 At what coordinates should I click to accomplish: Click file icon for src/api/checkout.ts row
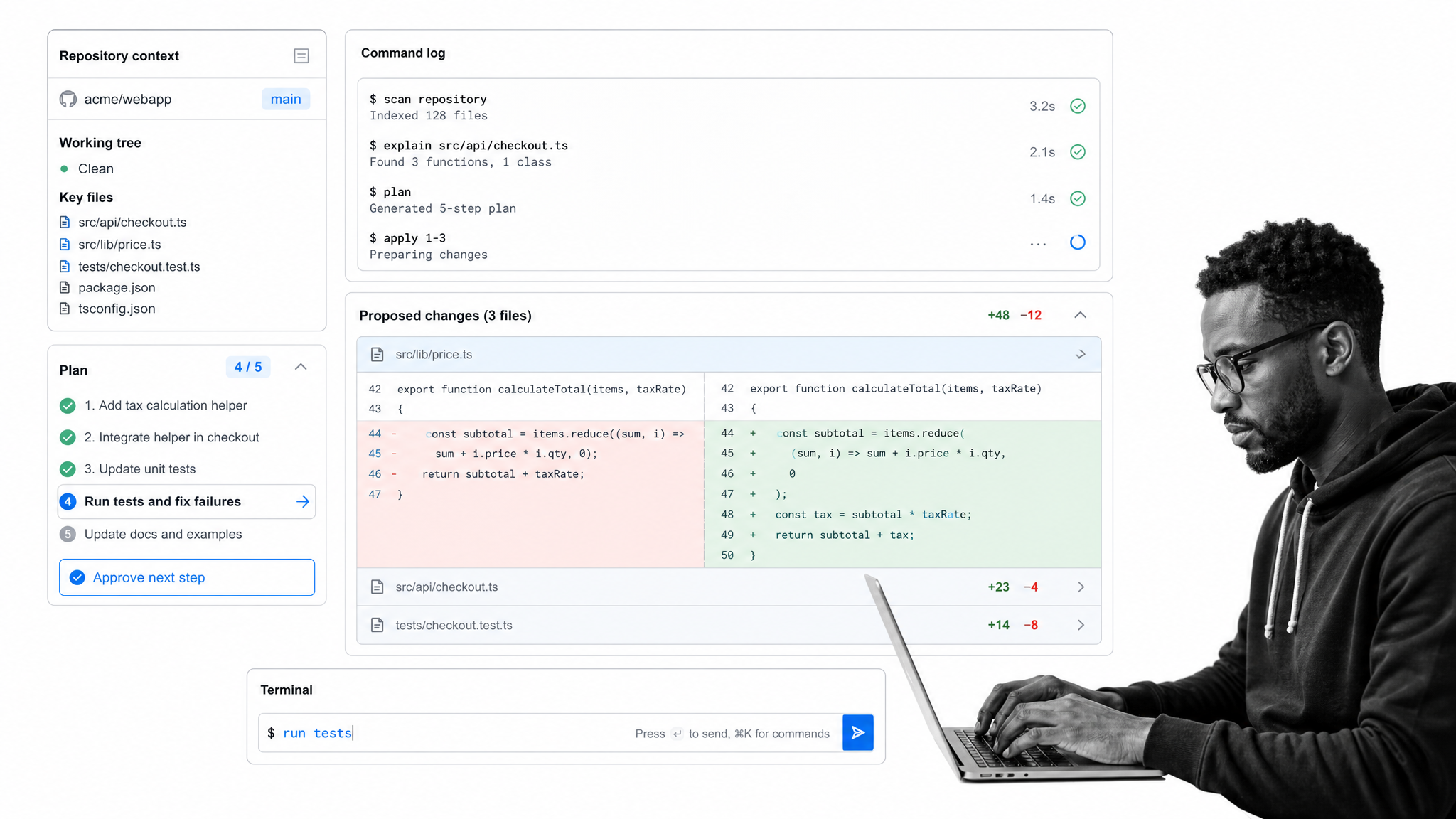[x=378, y=587]
